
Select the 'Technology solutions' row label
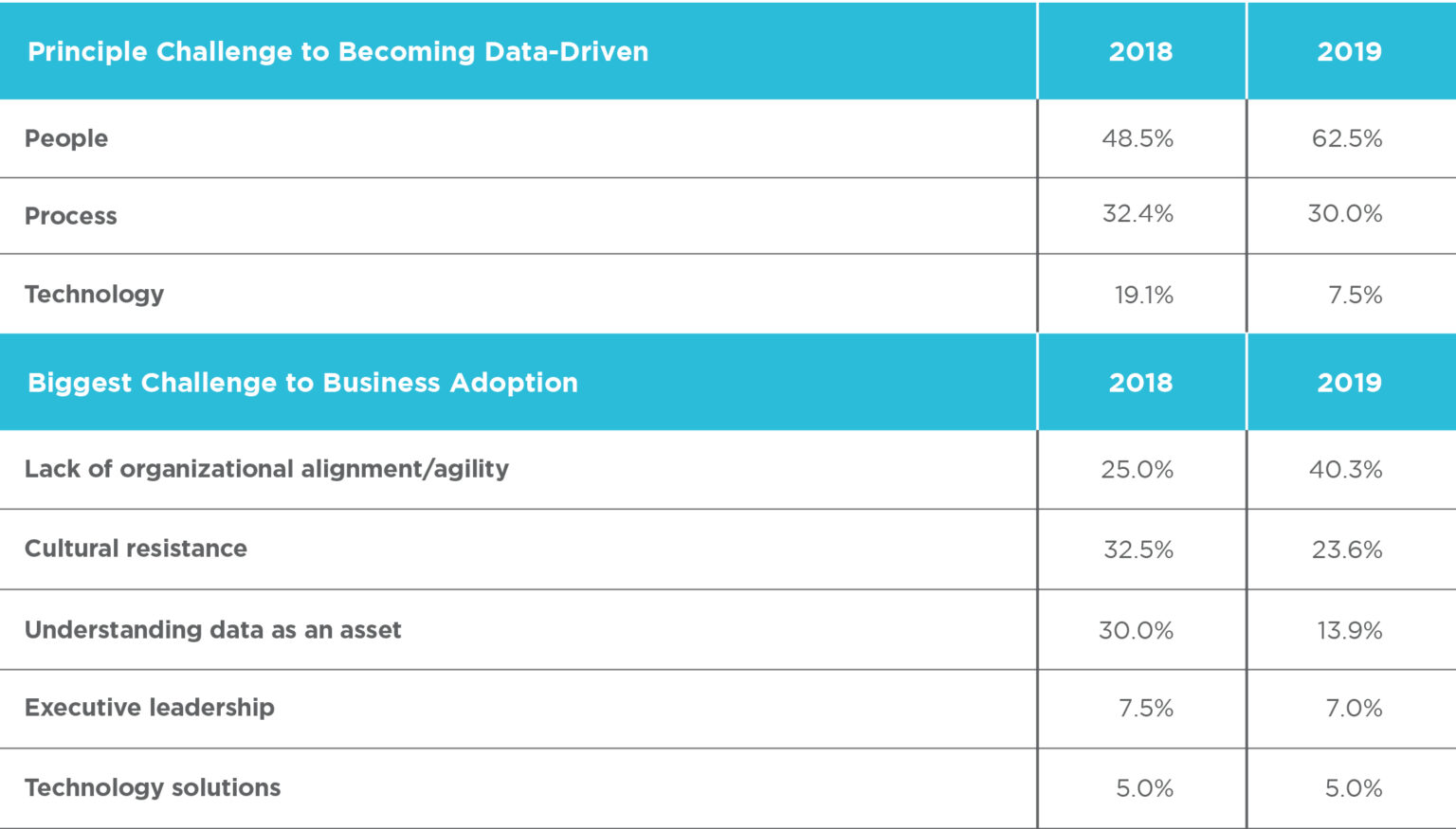click(153, 787)
